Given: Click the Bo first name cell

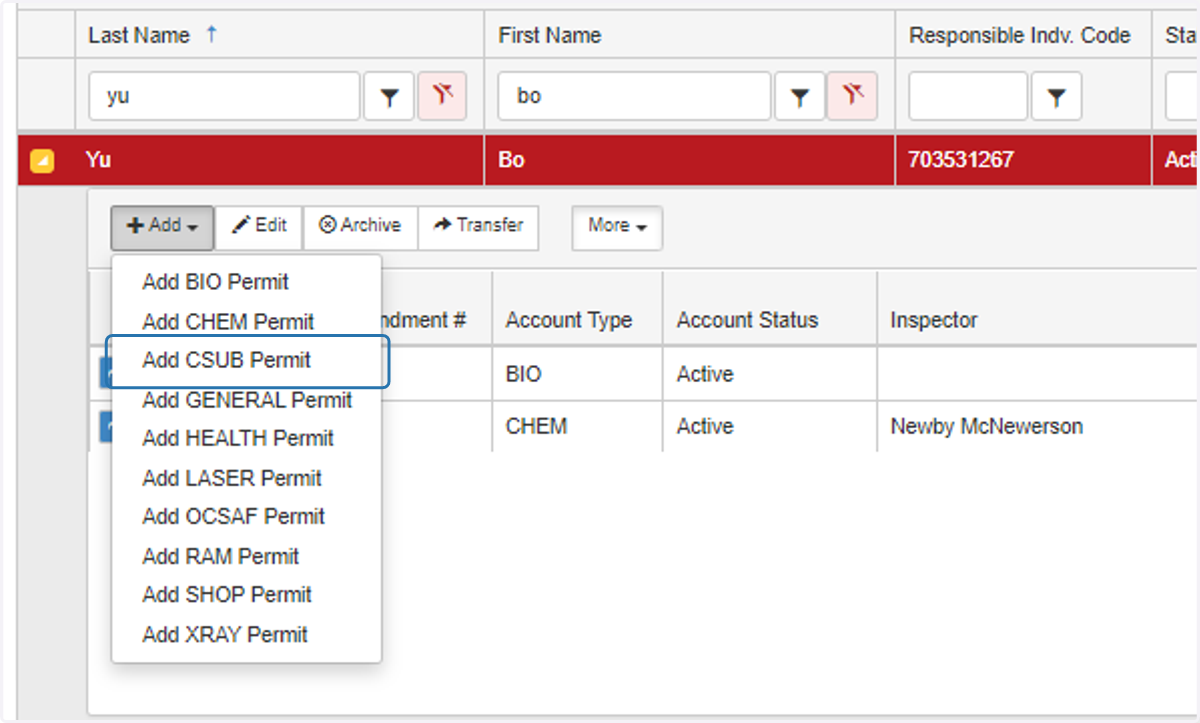Looking at the screenshot, I should point(690,160).
